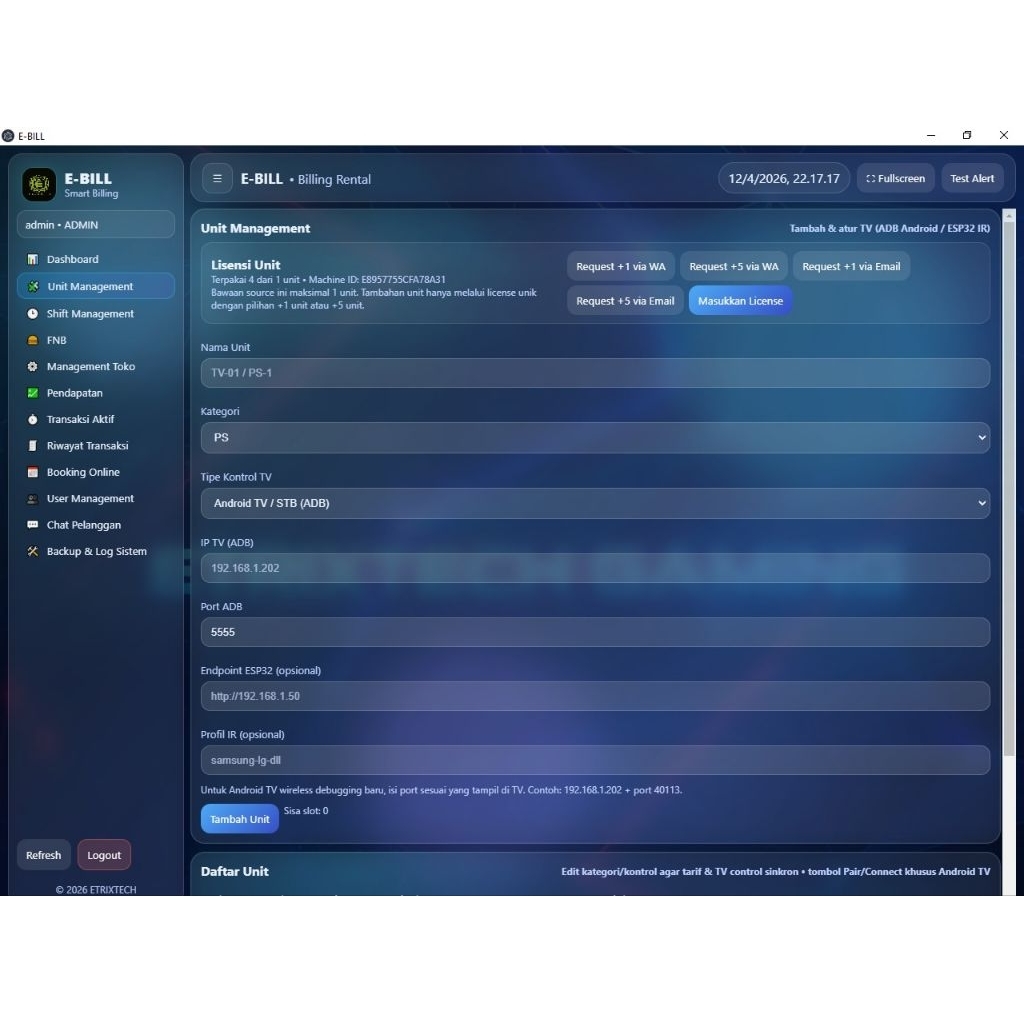Open User Management page
The height and width of the screenshot is (1024, 1024).
click(95, 499)
